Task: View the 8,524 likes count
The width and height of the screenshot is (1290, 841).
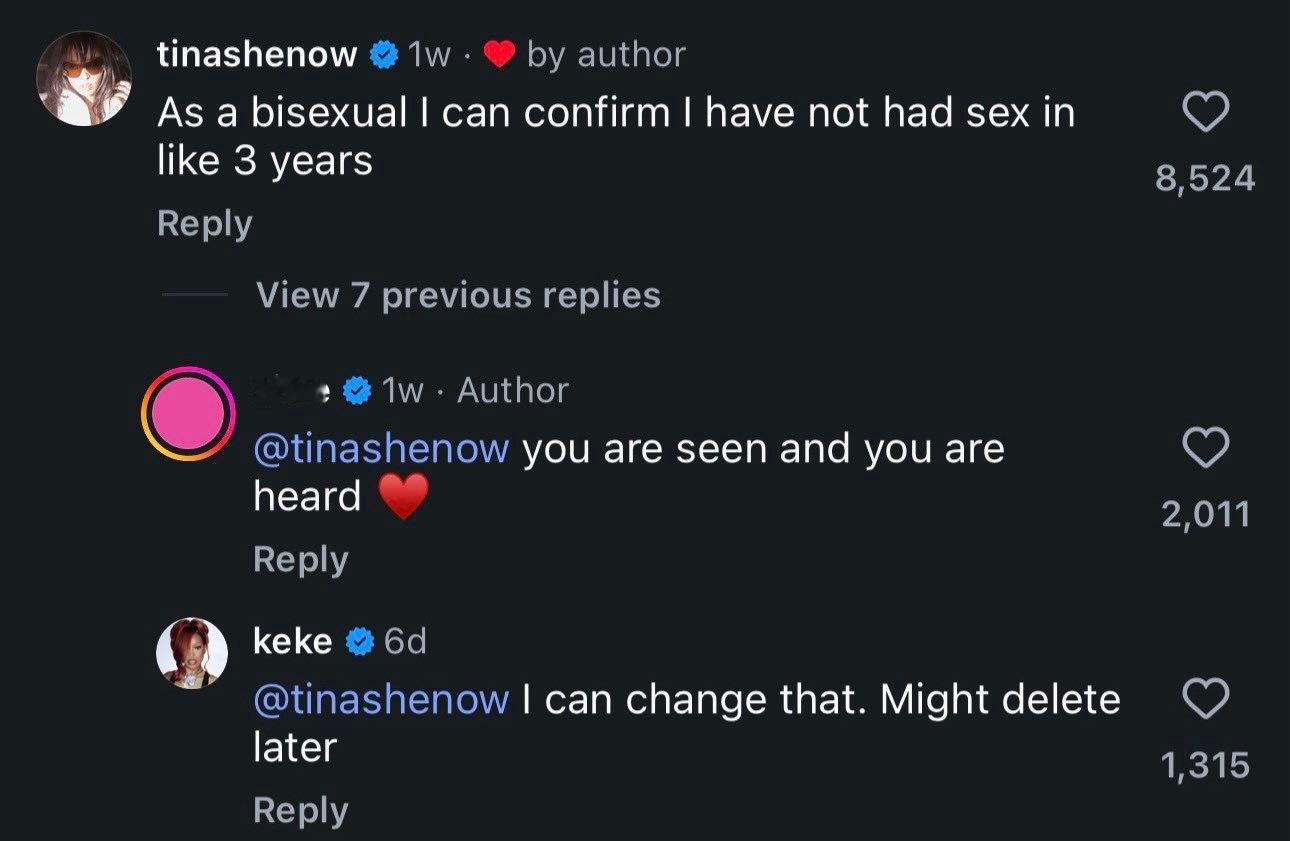Action: coord(1205,179)
